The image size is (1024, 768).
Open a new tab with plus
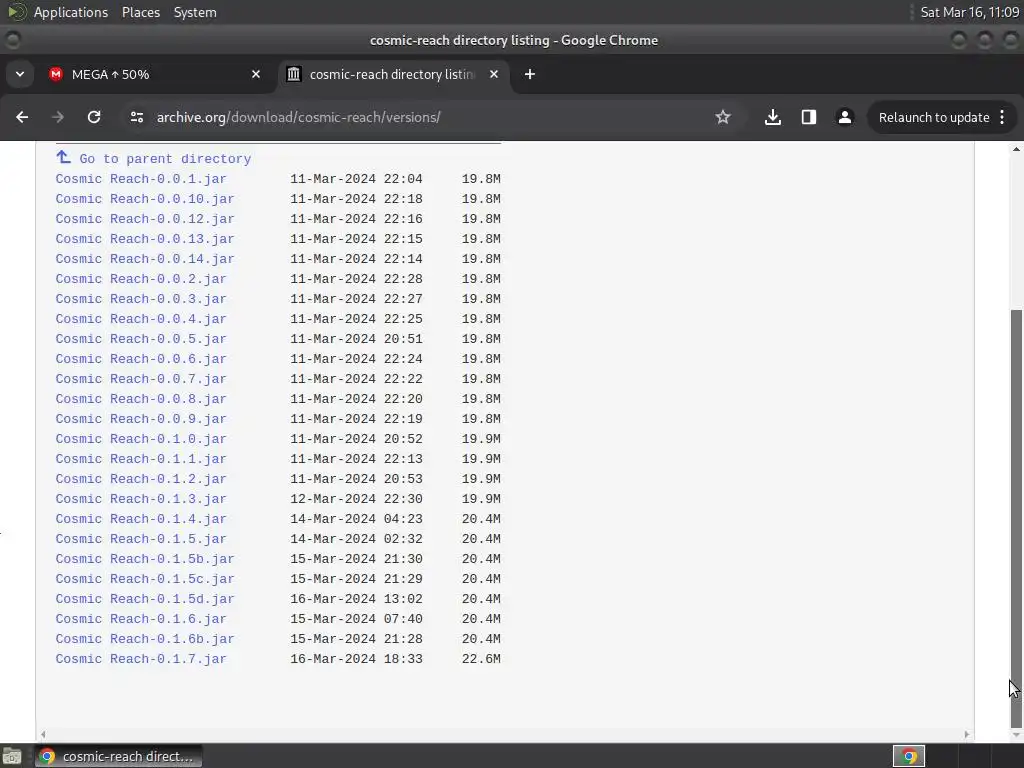click(530, 74)
